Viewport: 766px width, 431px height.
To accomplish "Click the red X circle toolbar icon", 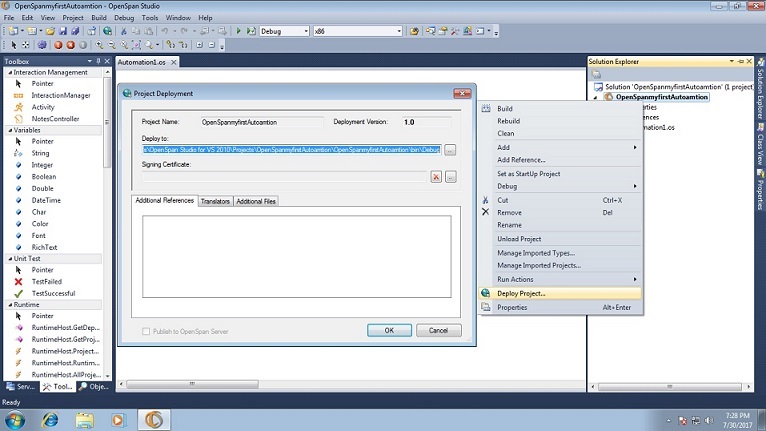I will (x=70, y=45).
